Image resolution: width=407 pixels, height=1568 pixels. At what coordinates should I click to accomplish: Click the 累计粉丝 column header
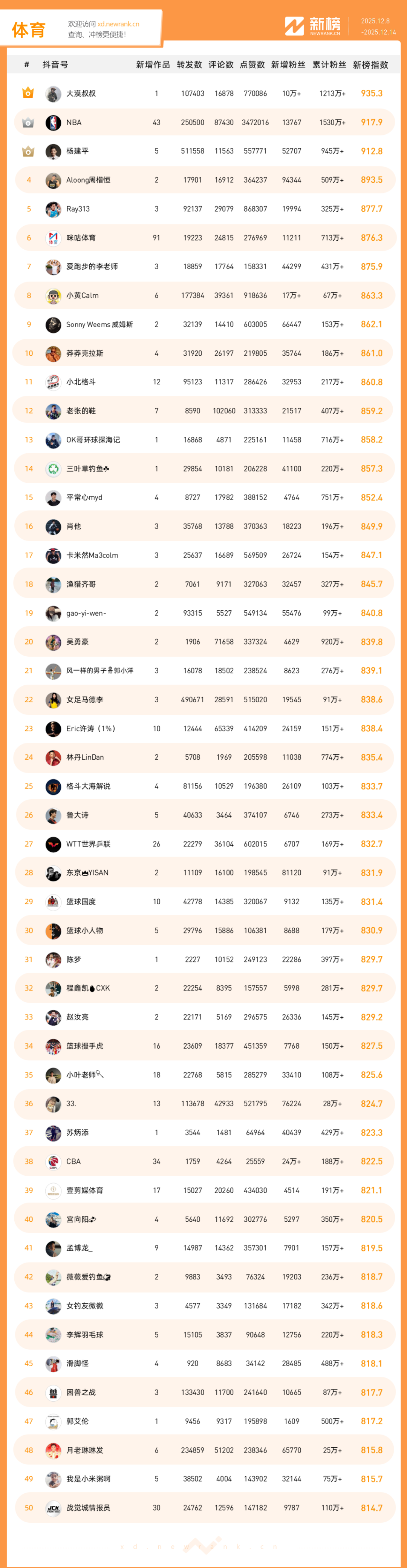(x=329, y=65)
